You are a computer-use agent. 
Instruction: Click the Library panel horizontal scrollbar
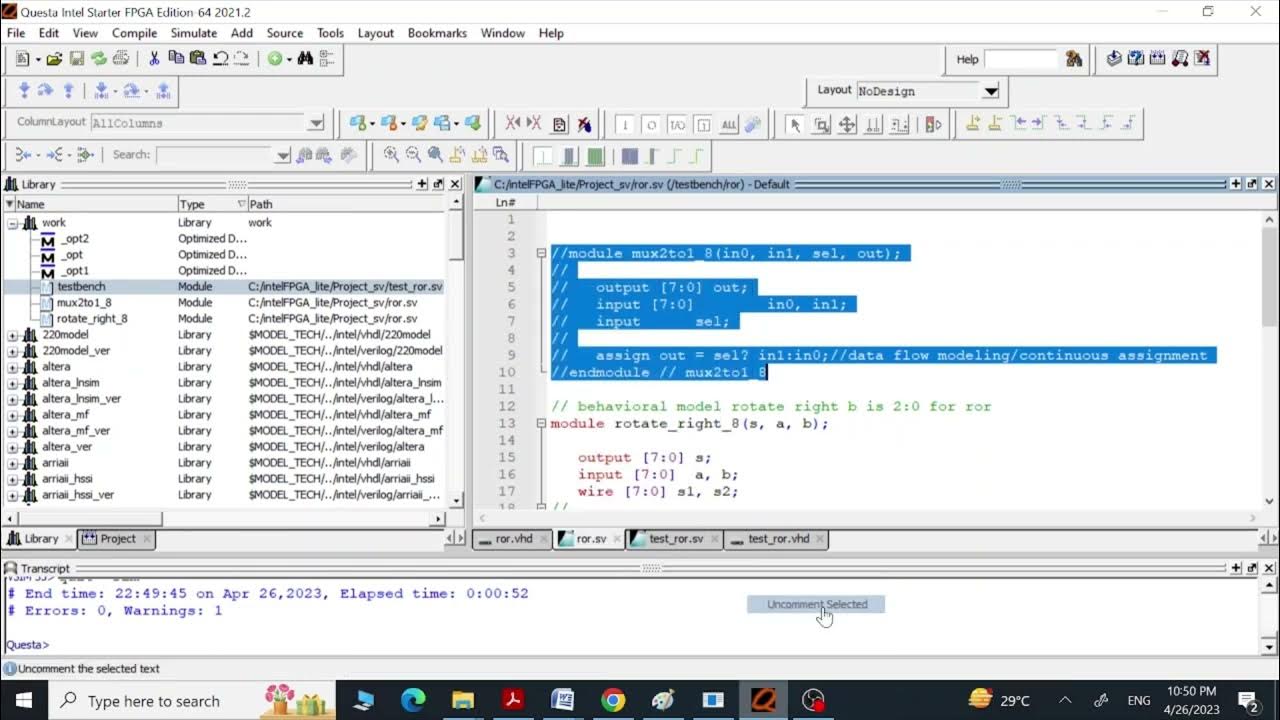click(x=225, y=519)
